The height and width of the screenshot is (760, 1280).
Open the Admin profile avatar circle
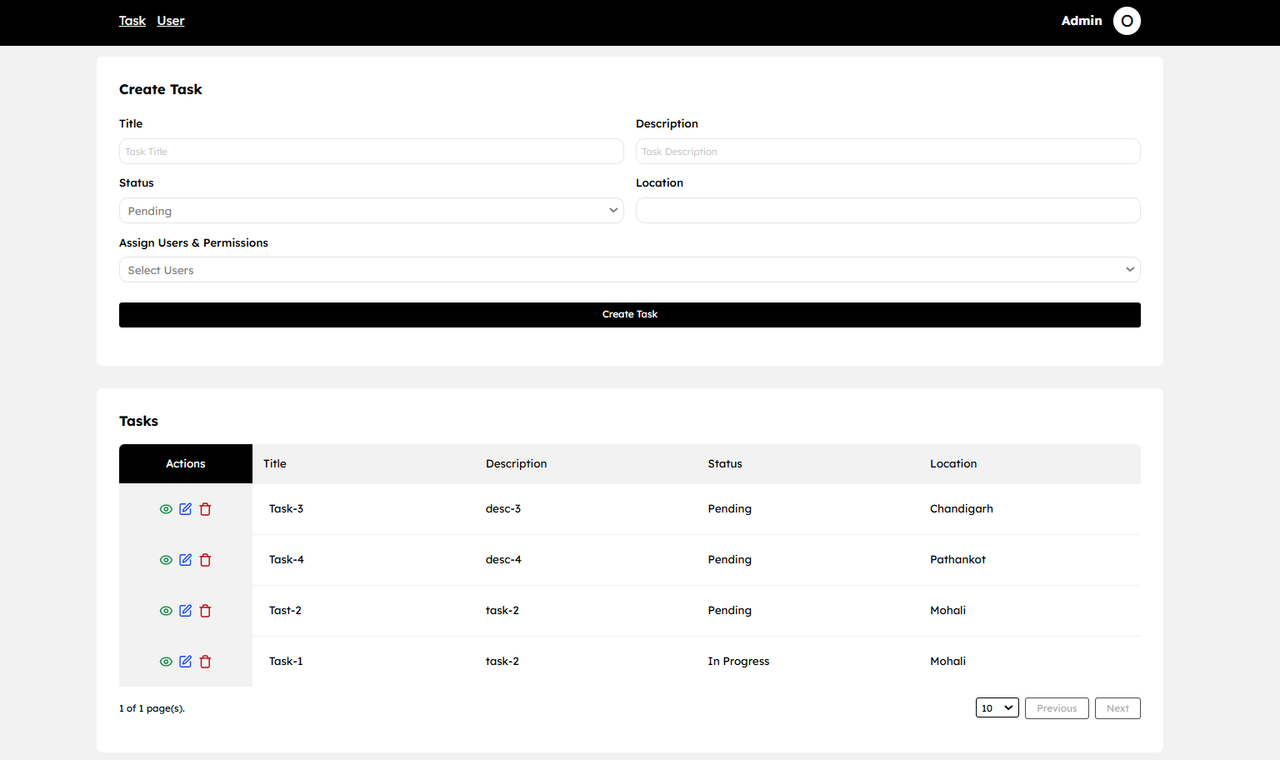[1127, 21]
